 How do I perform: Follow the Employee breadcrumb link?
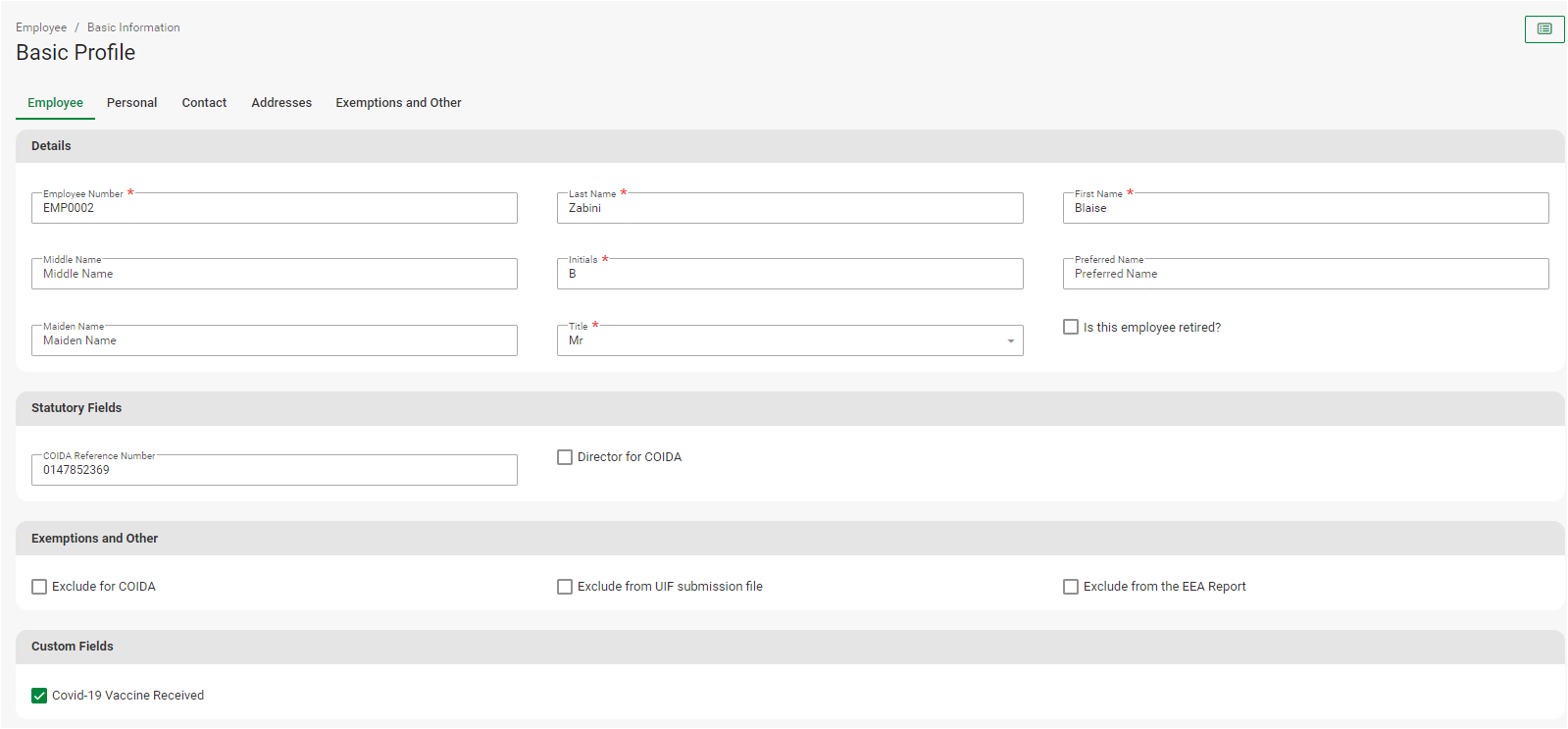click(x=41, y=27)
